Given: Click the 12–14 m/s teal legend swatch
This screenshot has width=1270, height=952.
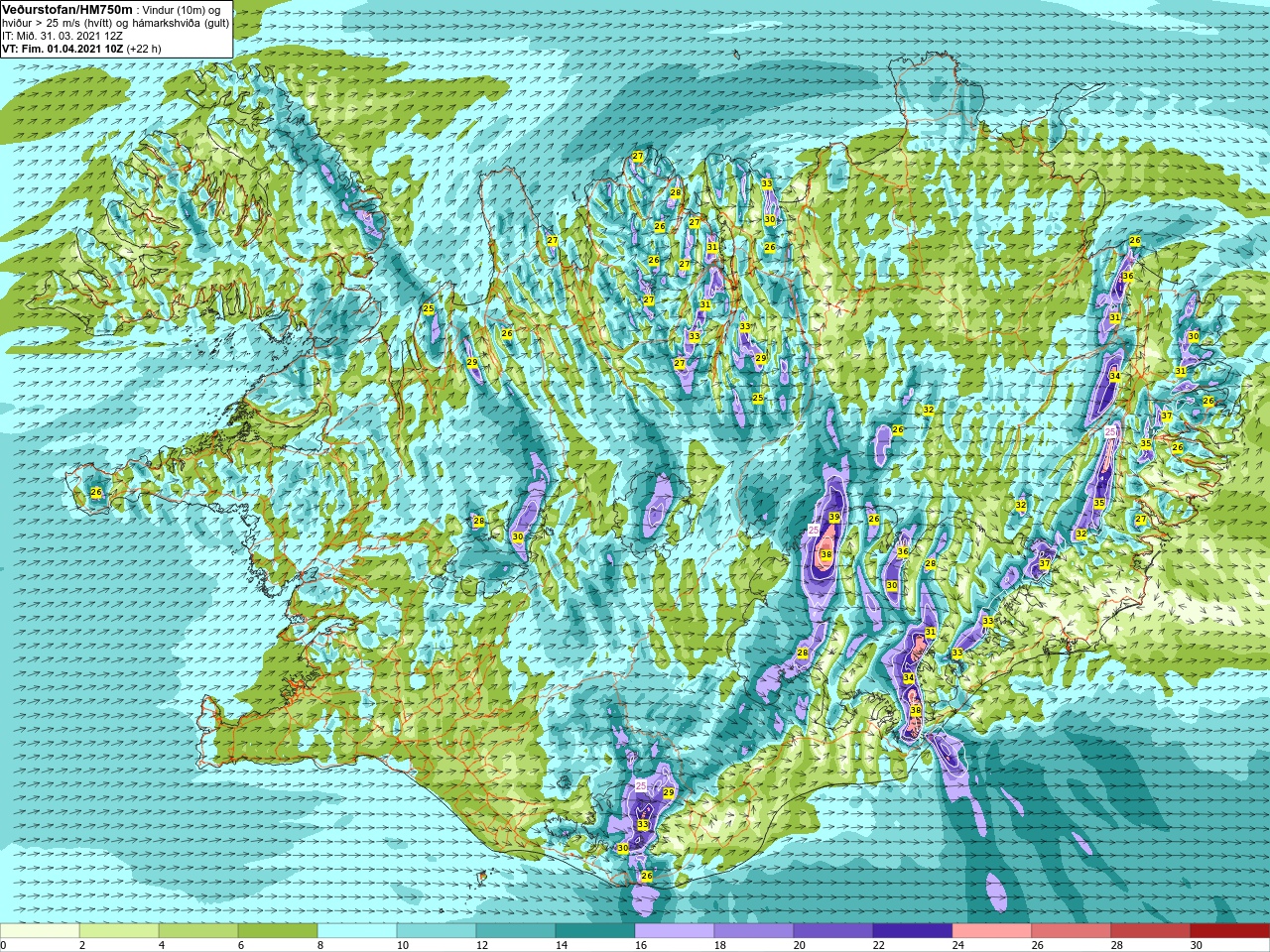Looking at the screenshot, I should pyautogui.click(x=516, y=931).
